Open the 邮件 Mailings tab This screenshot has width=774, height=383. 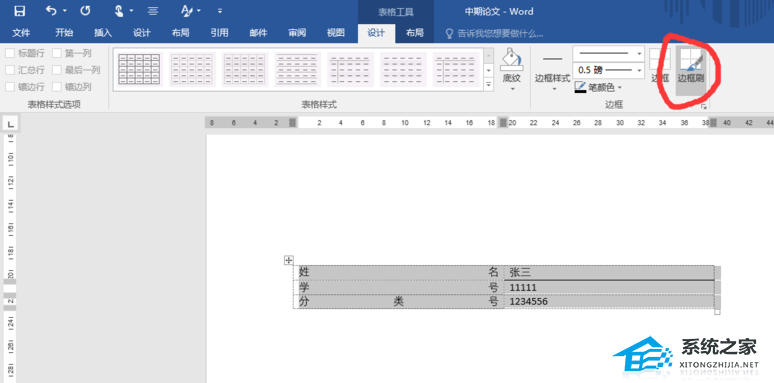(258, 33)
